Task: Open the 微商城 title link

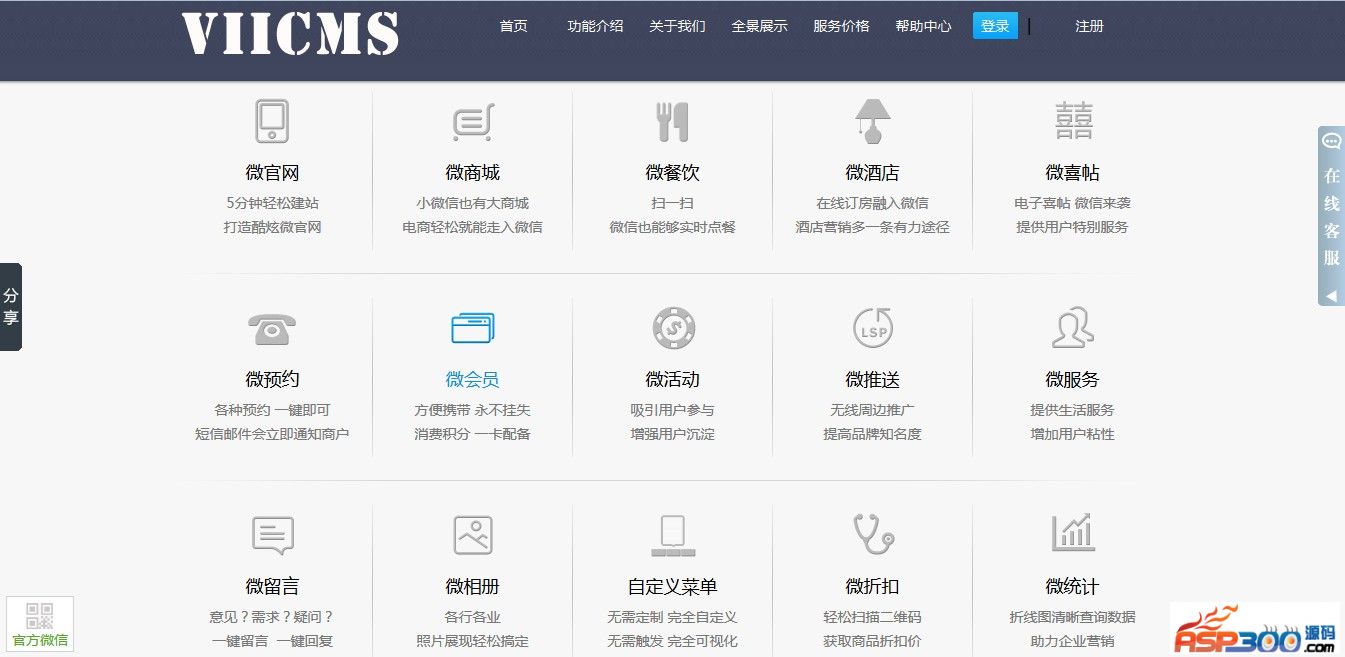Action: pos(472,173)
